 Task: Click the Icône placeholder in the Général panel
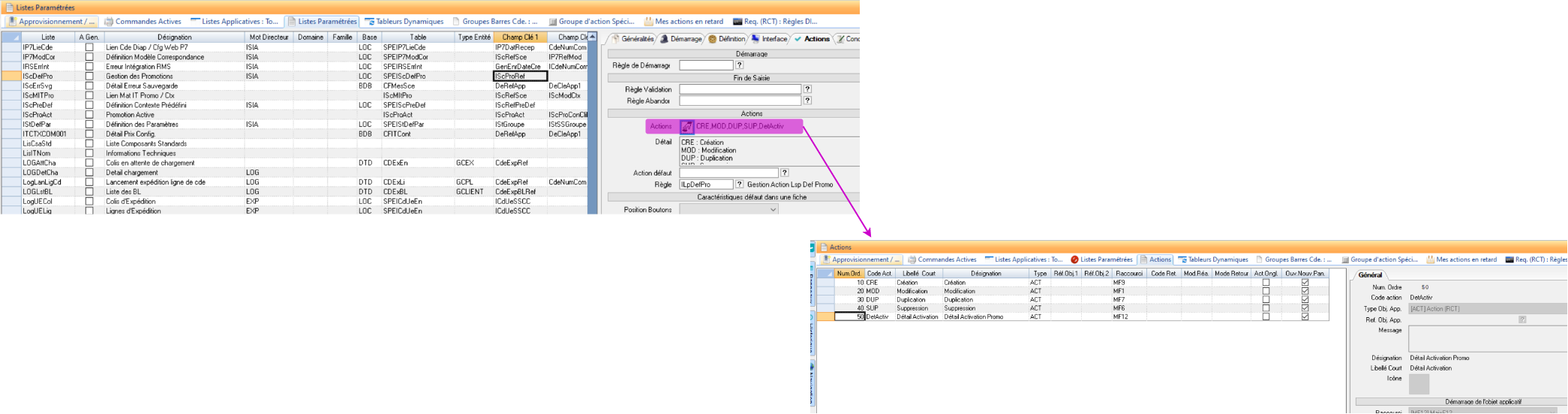pos(1419,384)
